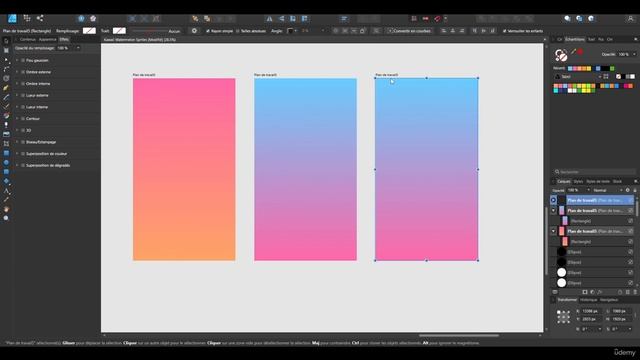Viewport: 640px width, 360px height.
Task: Click the mask layer icon in Calques panel
Action: click(x=585, y=292)
